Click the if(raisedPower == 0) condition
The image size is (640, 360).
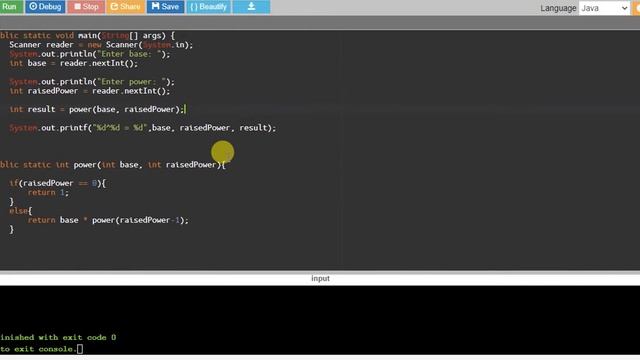[58, 183]
